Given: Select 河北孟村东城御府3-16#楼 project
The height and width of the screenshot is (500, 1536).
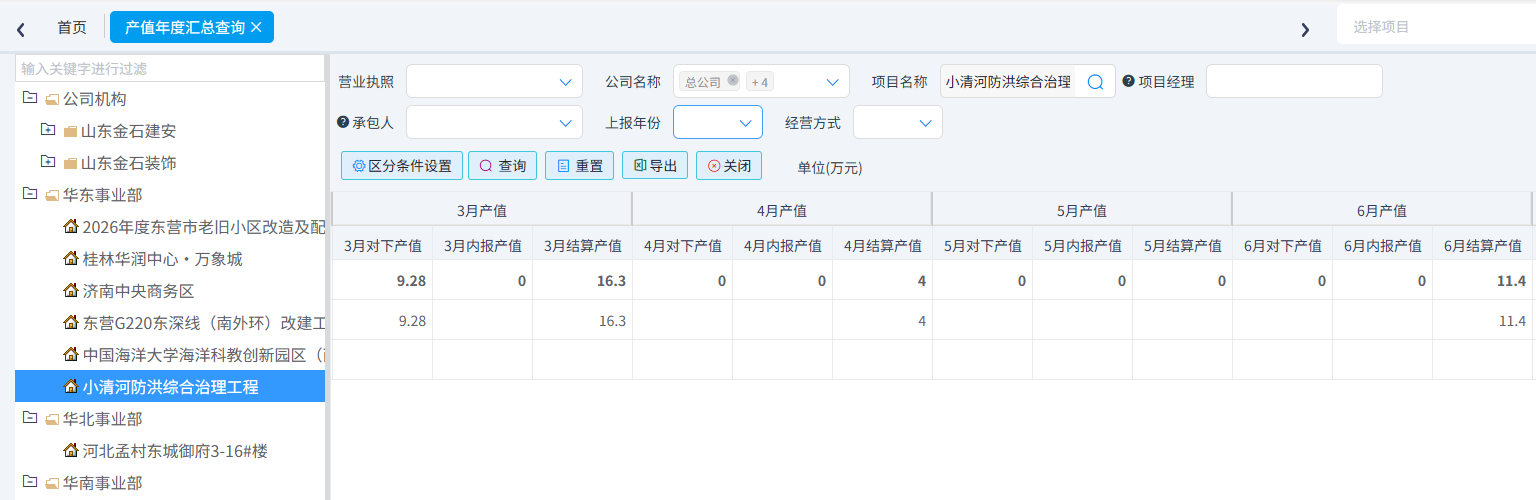Looking at the screenshot, I should click(x=175, y=451).
